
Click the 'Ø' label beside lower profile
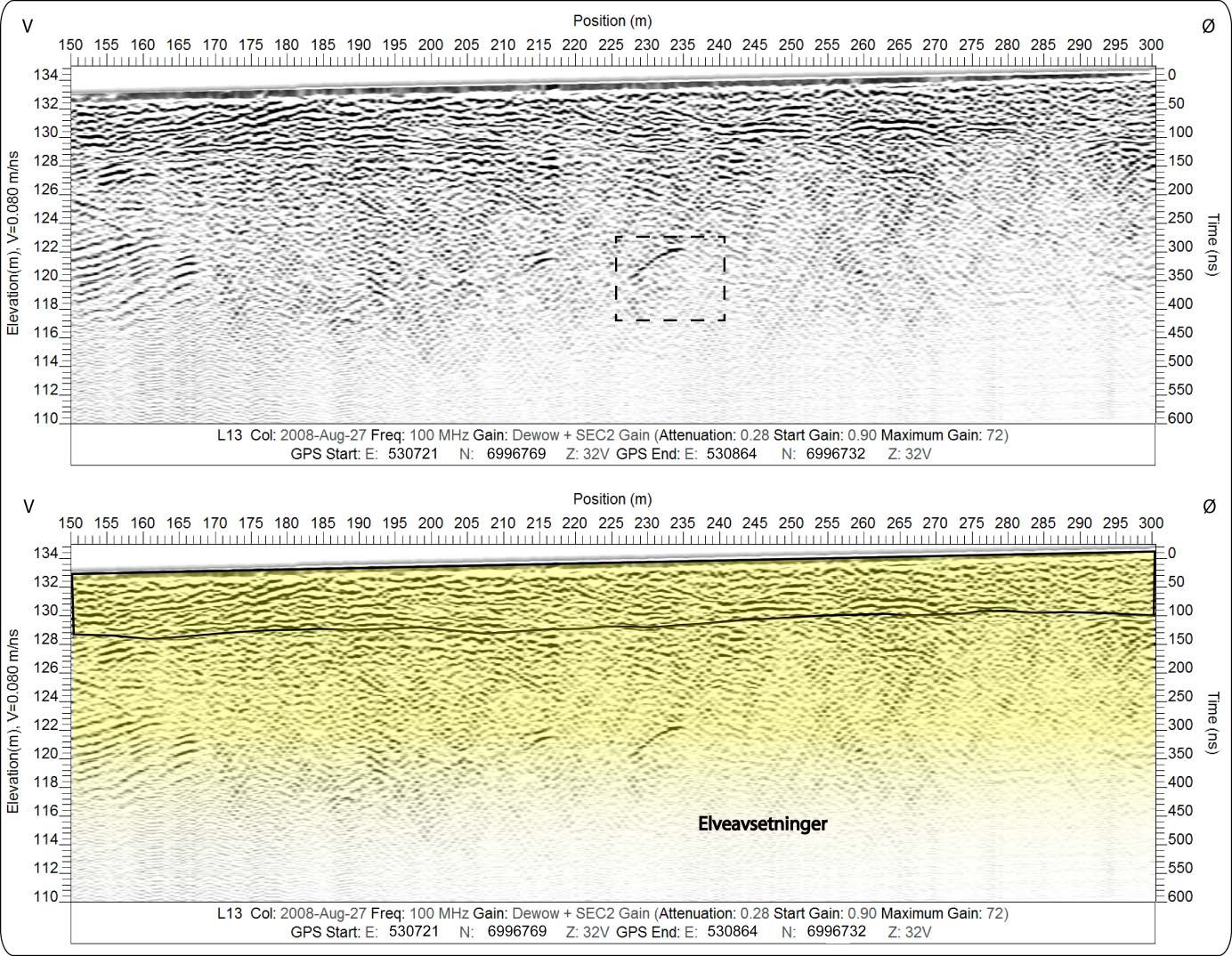(x=1208, y=506)
